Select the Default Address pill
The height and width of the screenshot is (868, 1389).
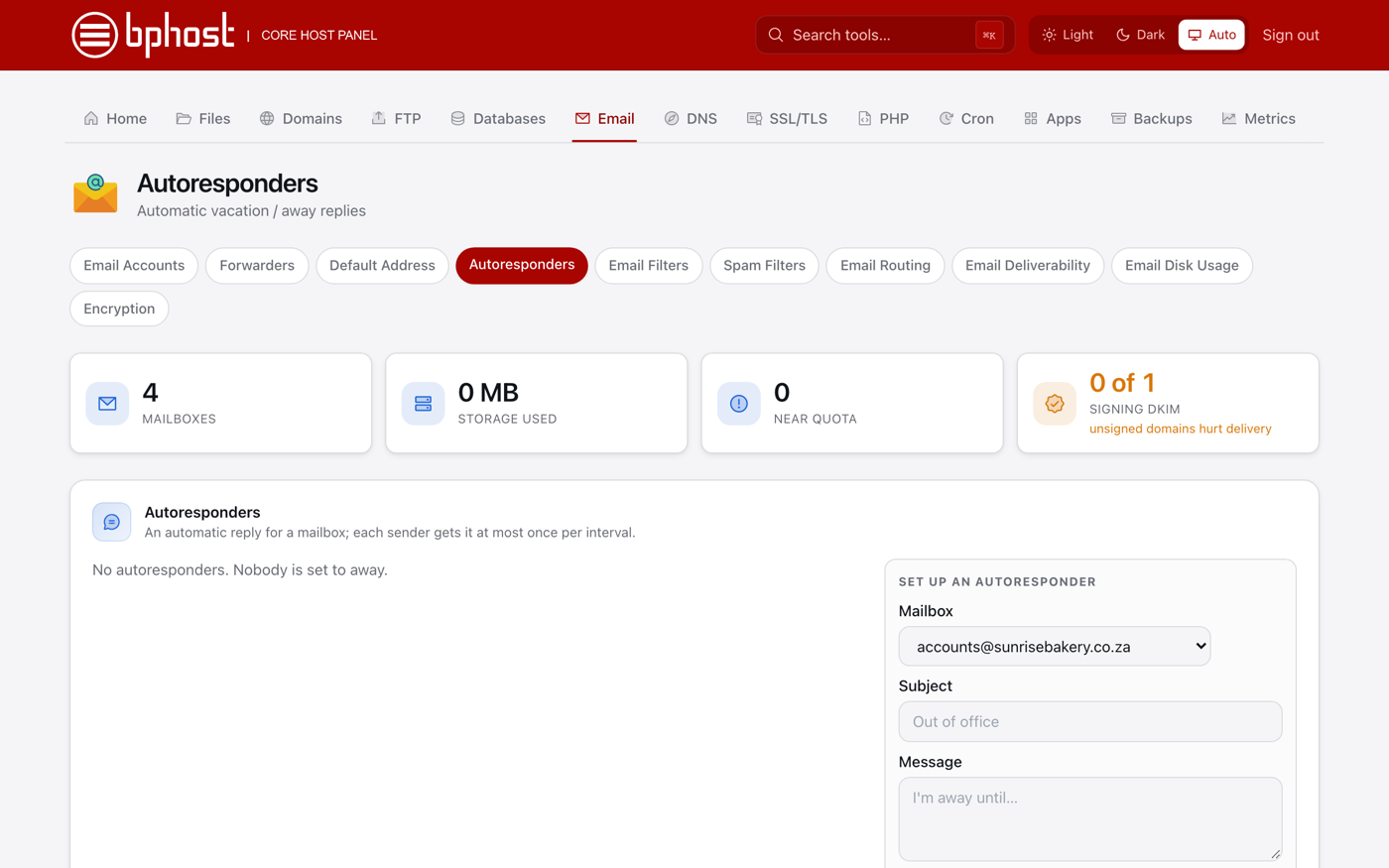[x=382, y=265]
